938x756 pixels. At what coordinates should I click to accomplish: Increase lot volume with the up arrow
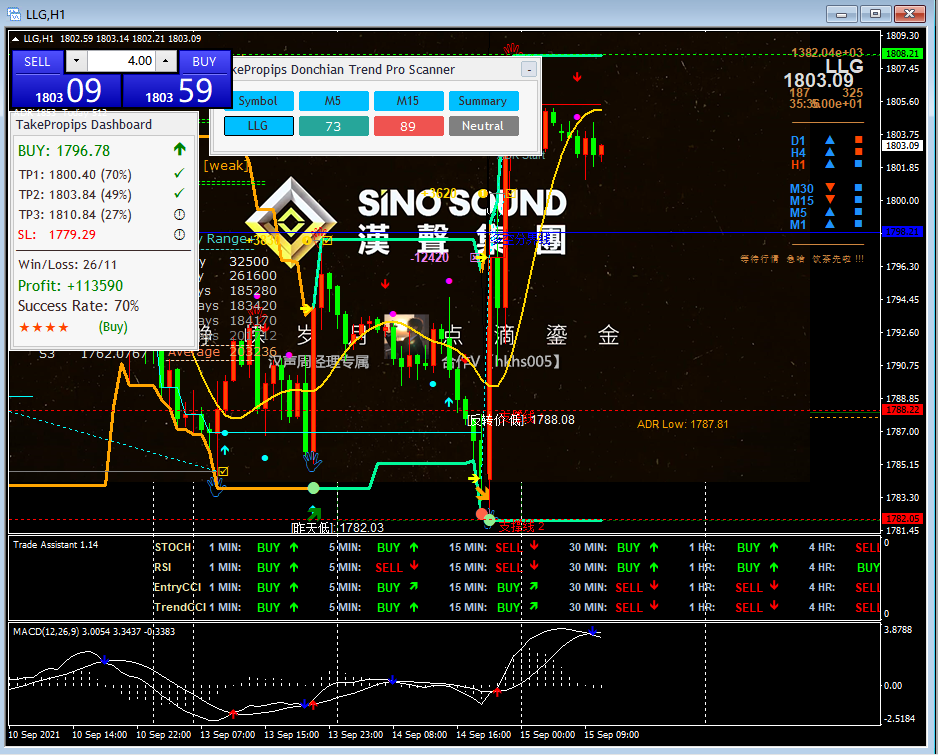166,61
